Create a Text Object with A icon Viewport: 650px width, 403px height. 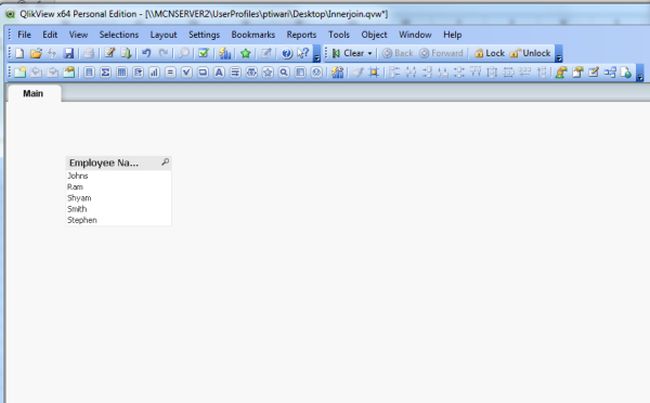219,73
